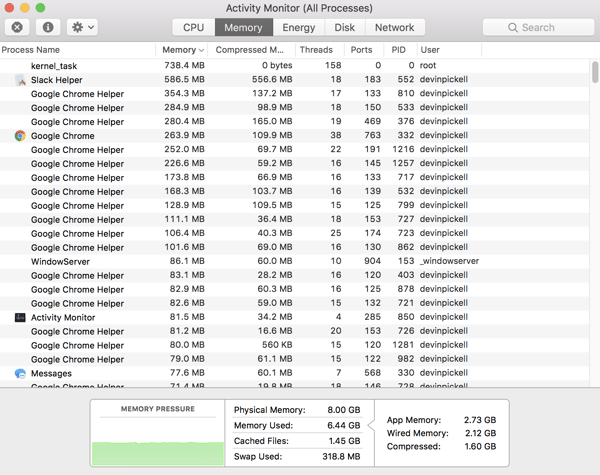Select Google Chrome Helper using 101.6 MB
600x475 pixels.
click(x=294, y=247)
